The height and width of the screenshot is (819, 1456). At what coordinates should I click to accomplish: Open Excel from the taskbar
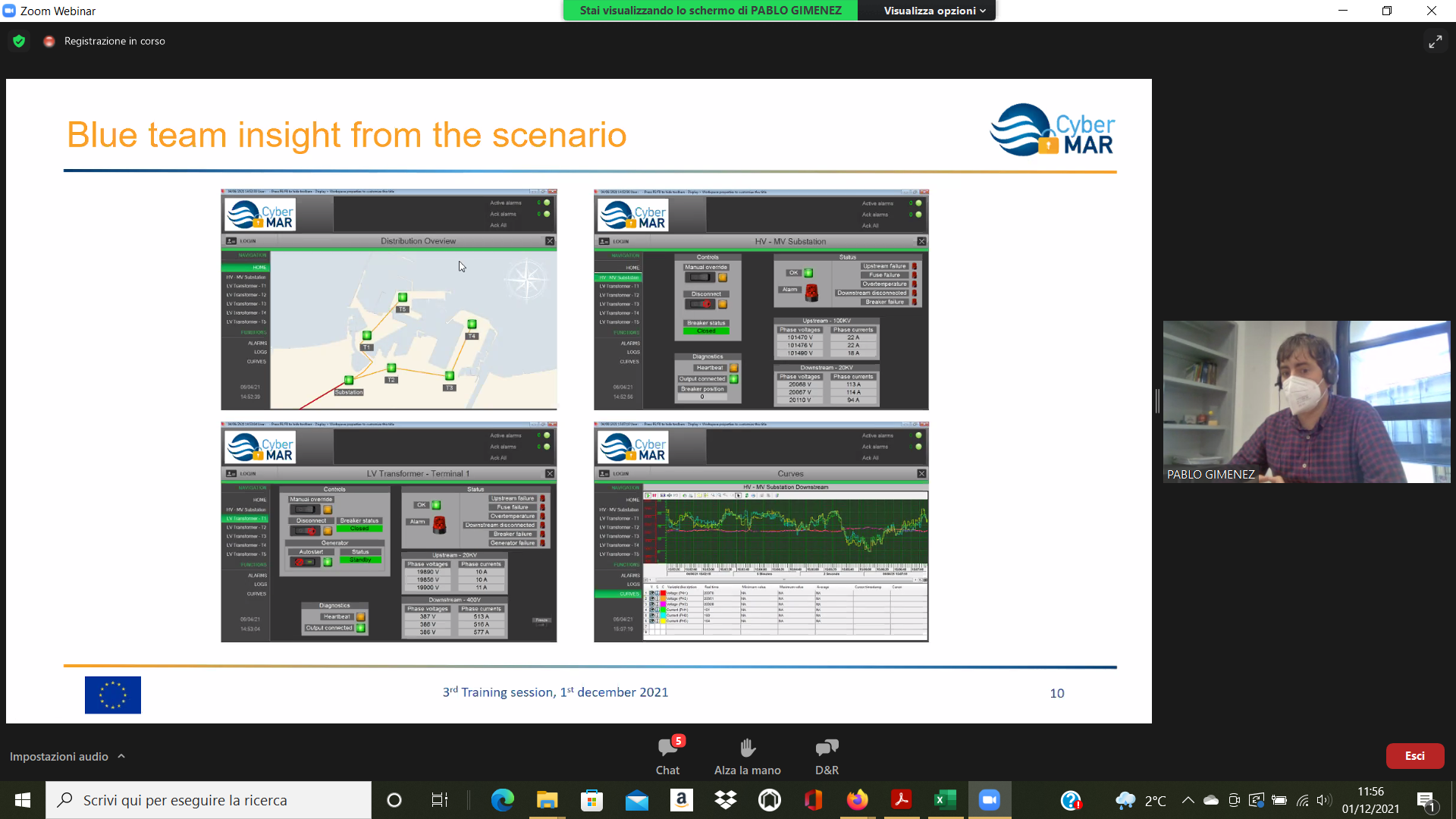pyautogui.click(x=945, y=800)
